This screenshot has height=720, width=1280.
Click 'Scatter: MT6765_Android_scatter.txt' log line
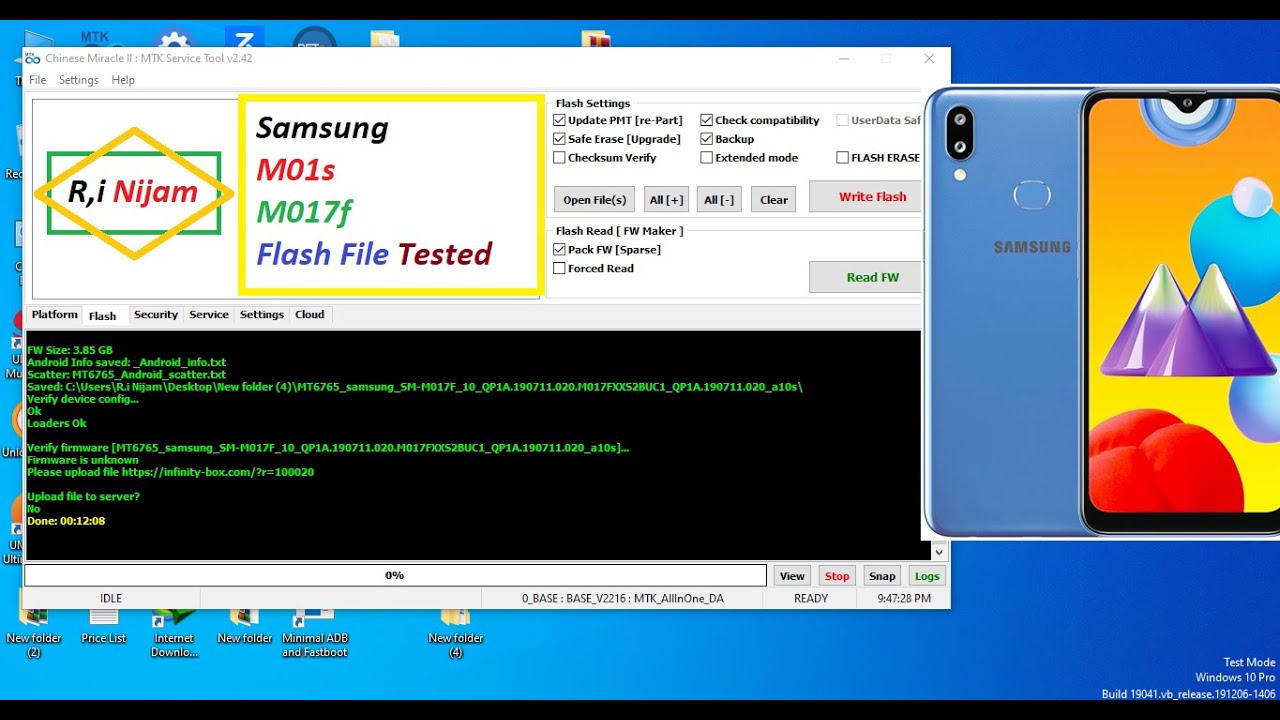(x=127, y=374)
